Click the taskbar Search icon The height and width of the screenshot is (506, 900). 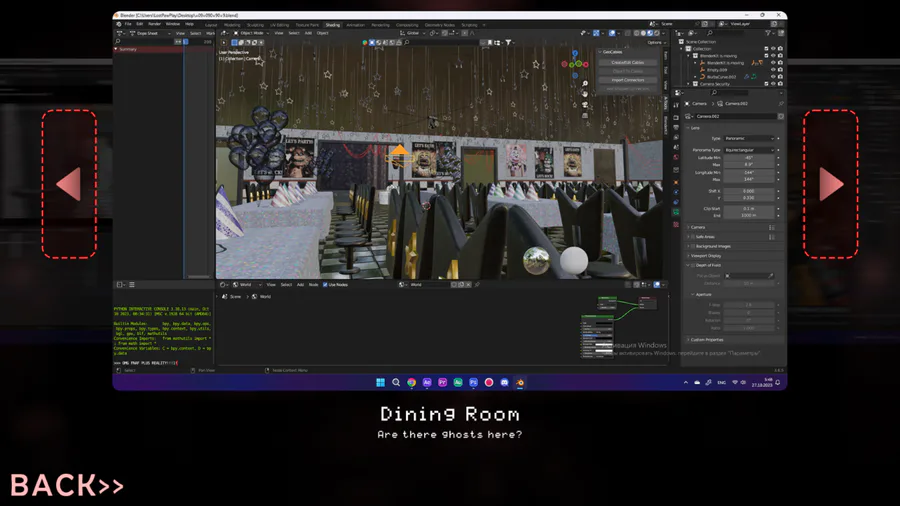point(396,382)
